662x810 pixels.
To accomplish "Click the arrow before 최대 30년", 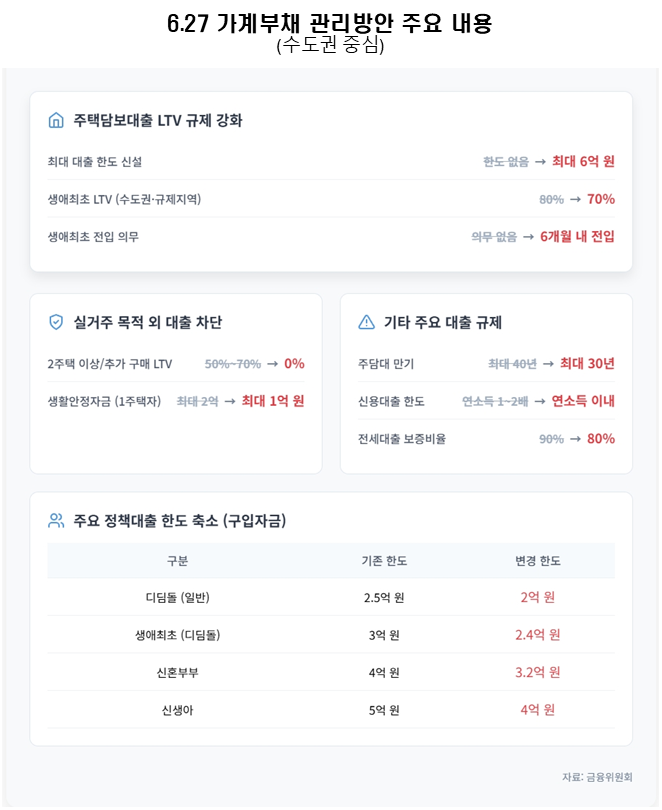I will (548, 364).
